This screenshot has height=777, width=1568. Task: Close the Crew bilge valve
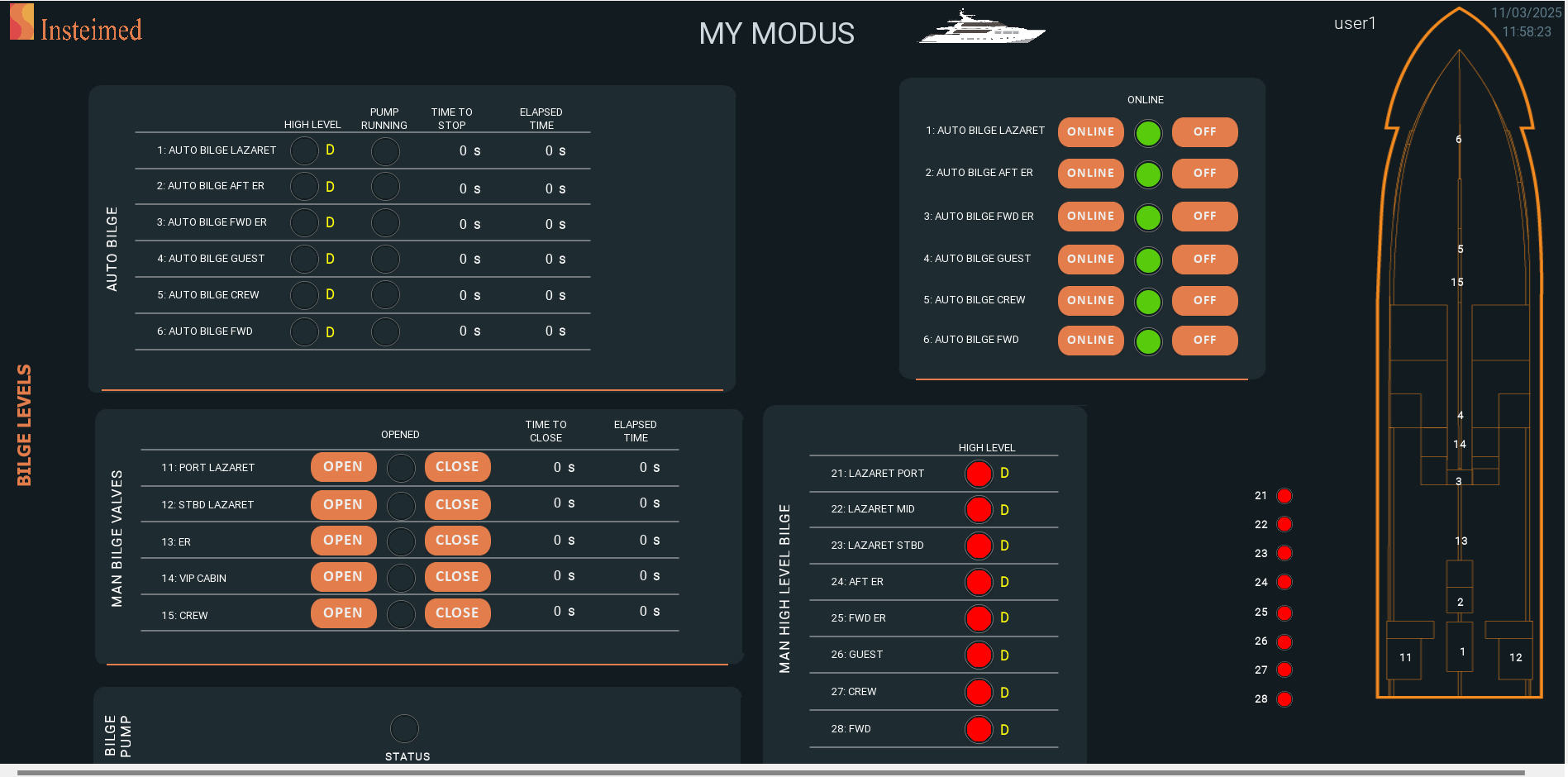[457, 613]
